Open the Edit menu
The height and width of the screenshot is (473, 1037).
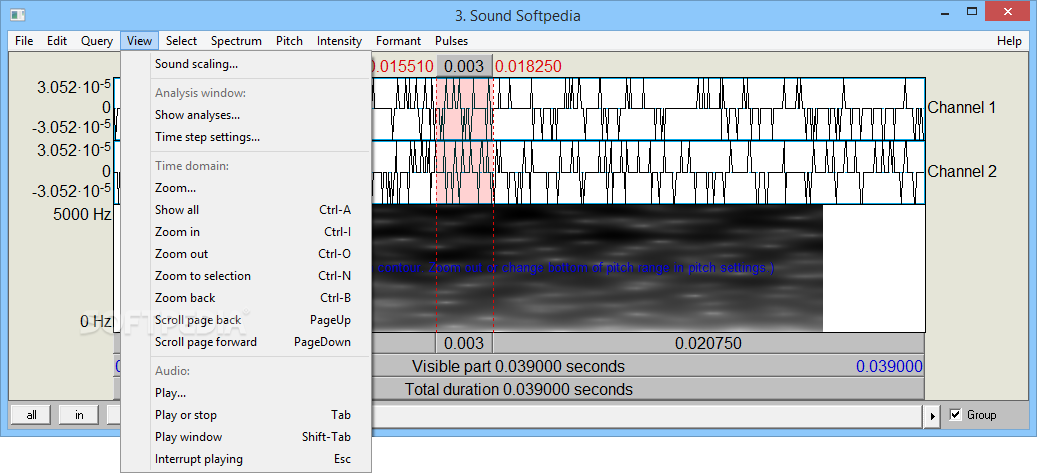click(x=57, y=41)
